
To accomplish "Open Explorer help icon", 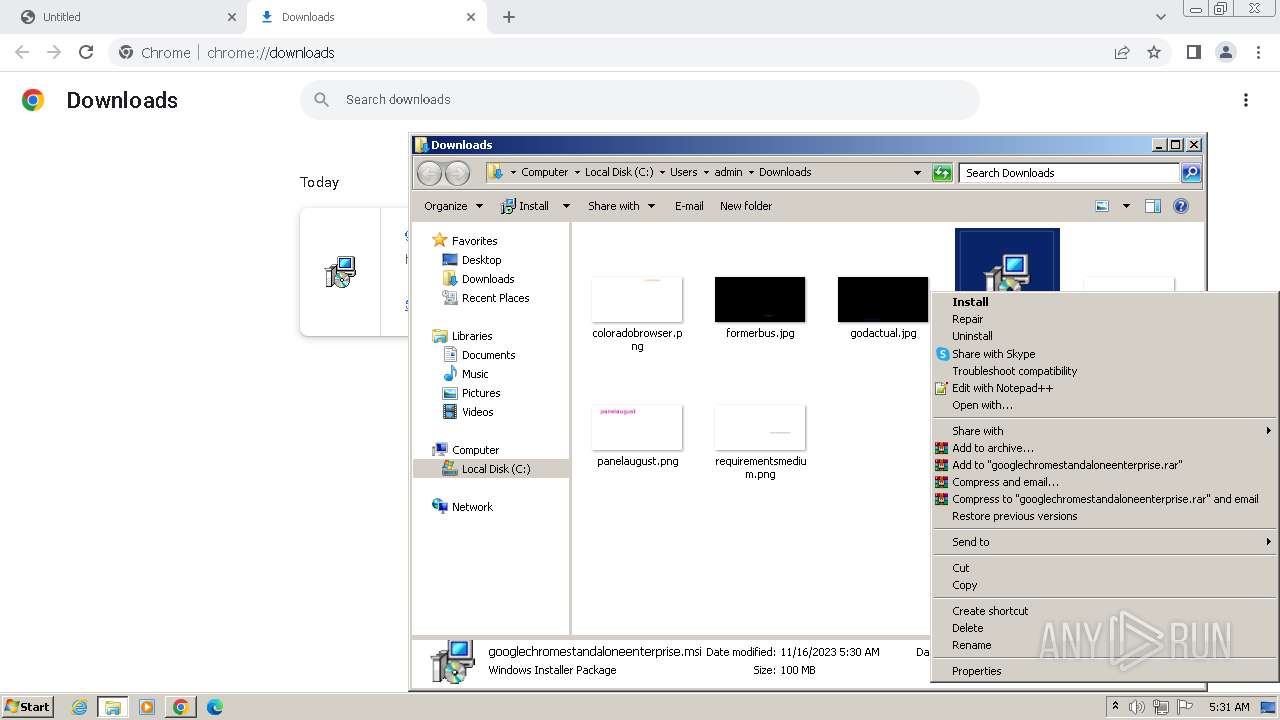I will pos(1181,206).
